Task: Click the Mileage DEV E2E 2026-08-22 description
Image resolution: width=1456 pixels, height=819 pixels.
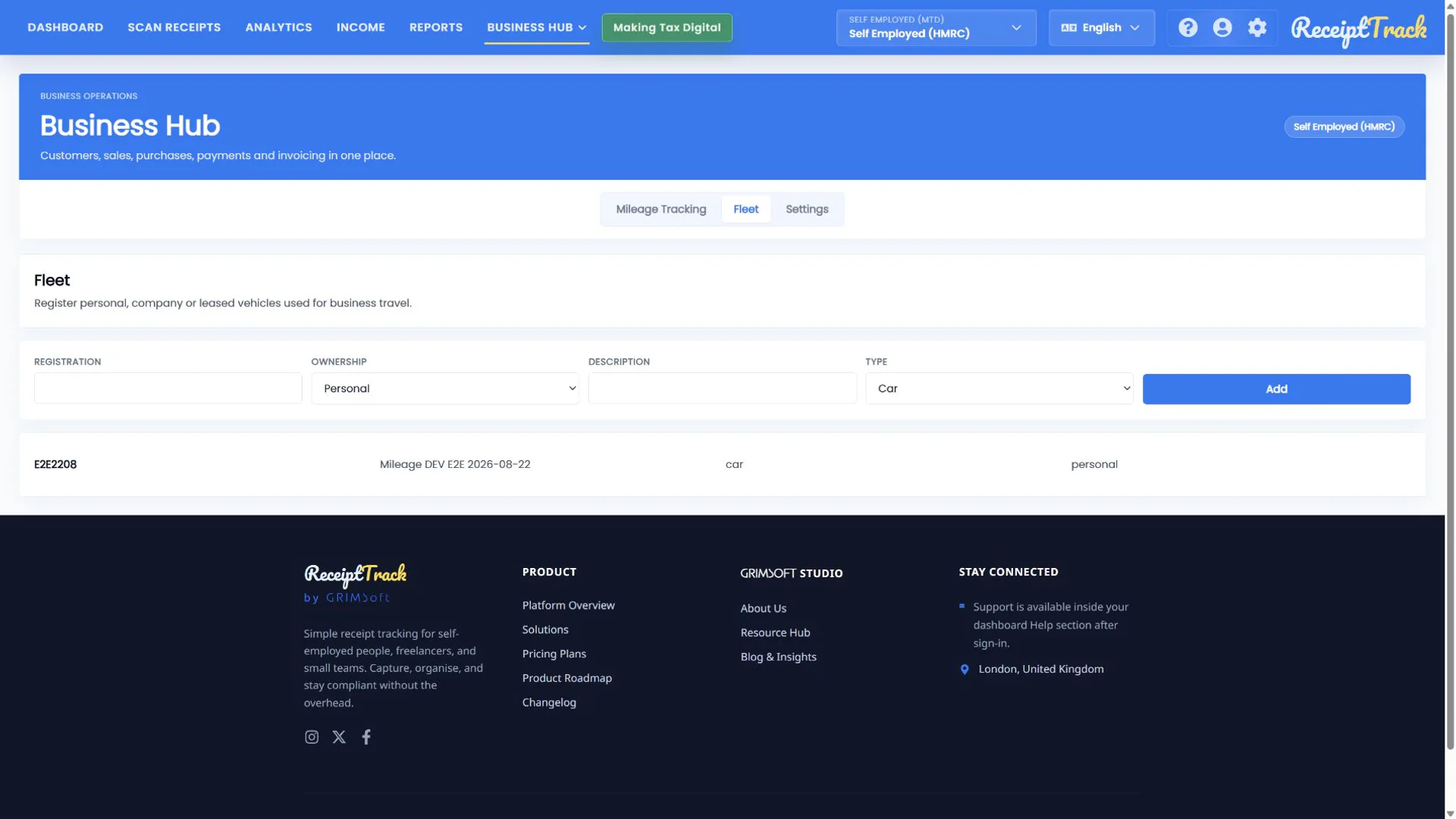Action: (x=455, y=464)
